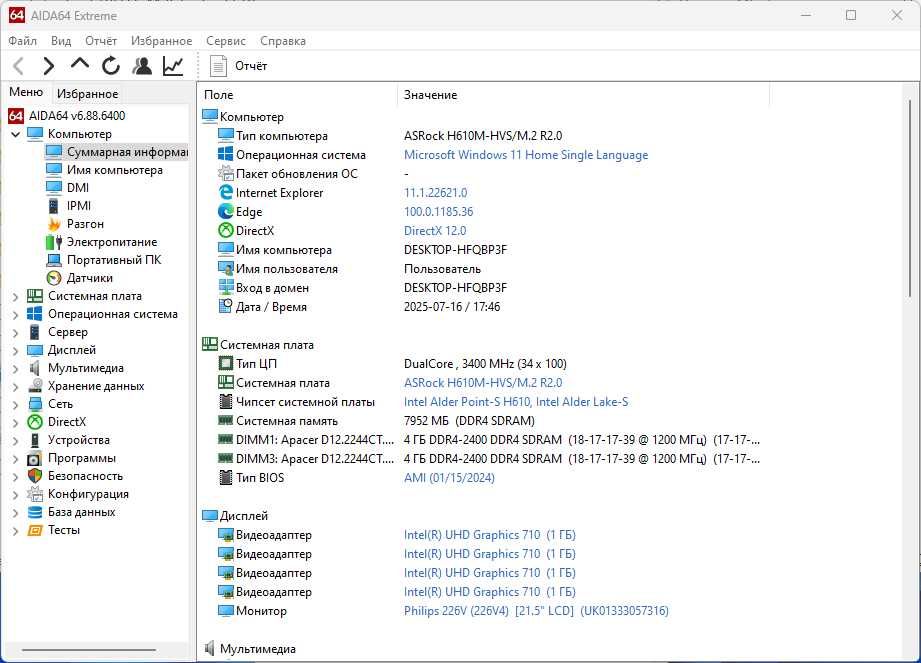Open the ASRock H610M-HVS/M.2 R2.0 motherboard link
The width and height of the screenshot is (921, 663).
(x=483, y=383)
